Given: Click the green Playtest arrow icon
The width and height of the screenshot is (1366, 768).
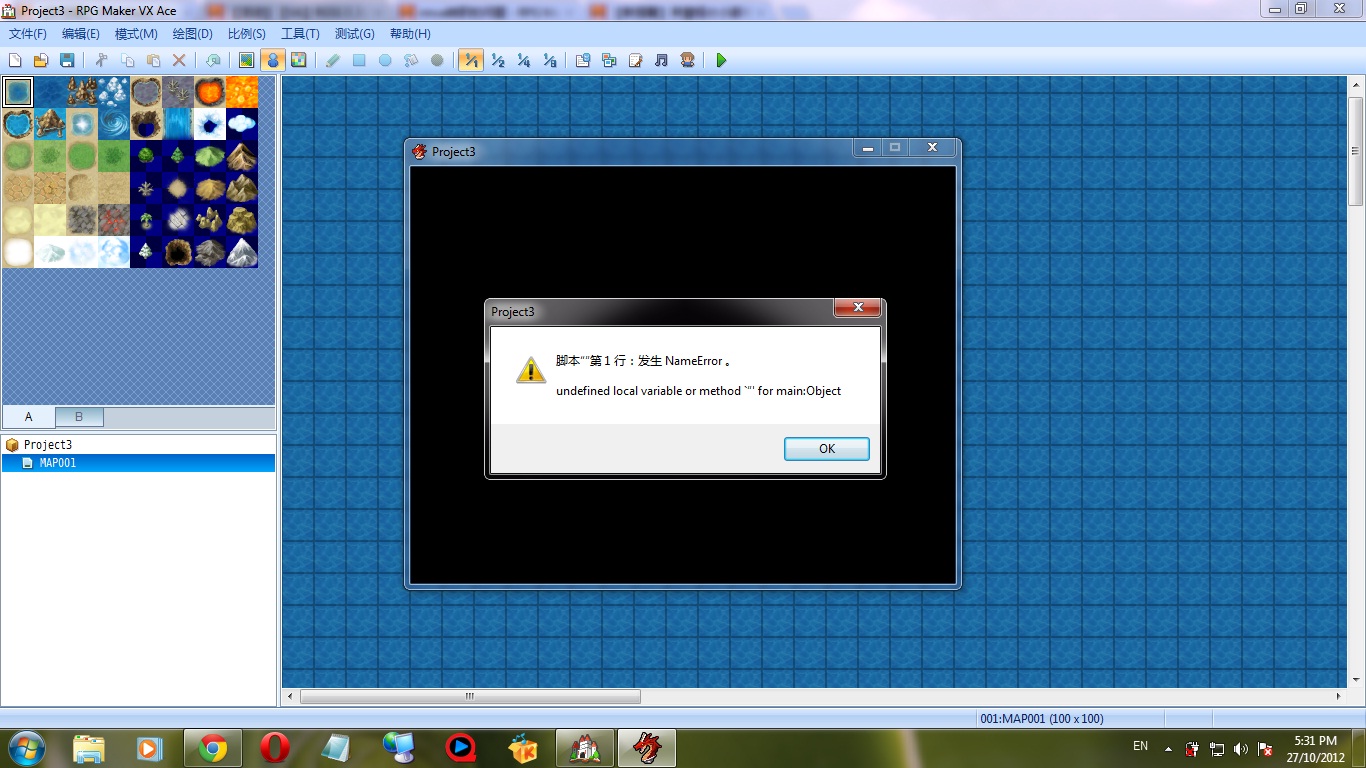Looking at the screenshot, I should click(x=721, y=60).
